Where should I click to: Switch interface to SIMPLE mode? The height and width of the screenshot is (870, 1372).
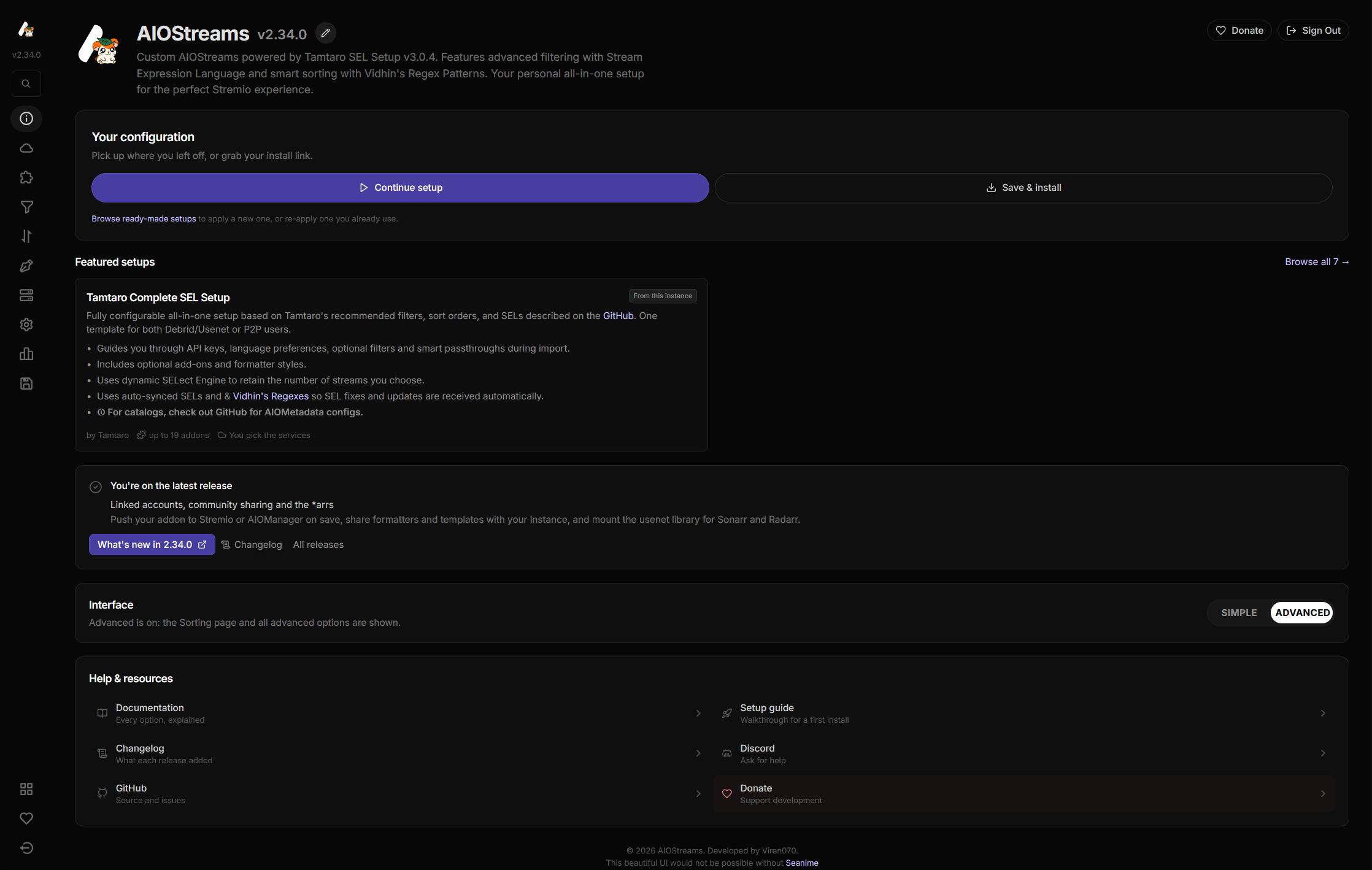pyautogui.click(x=1239, y=613)
